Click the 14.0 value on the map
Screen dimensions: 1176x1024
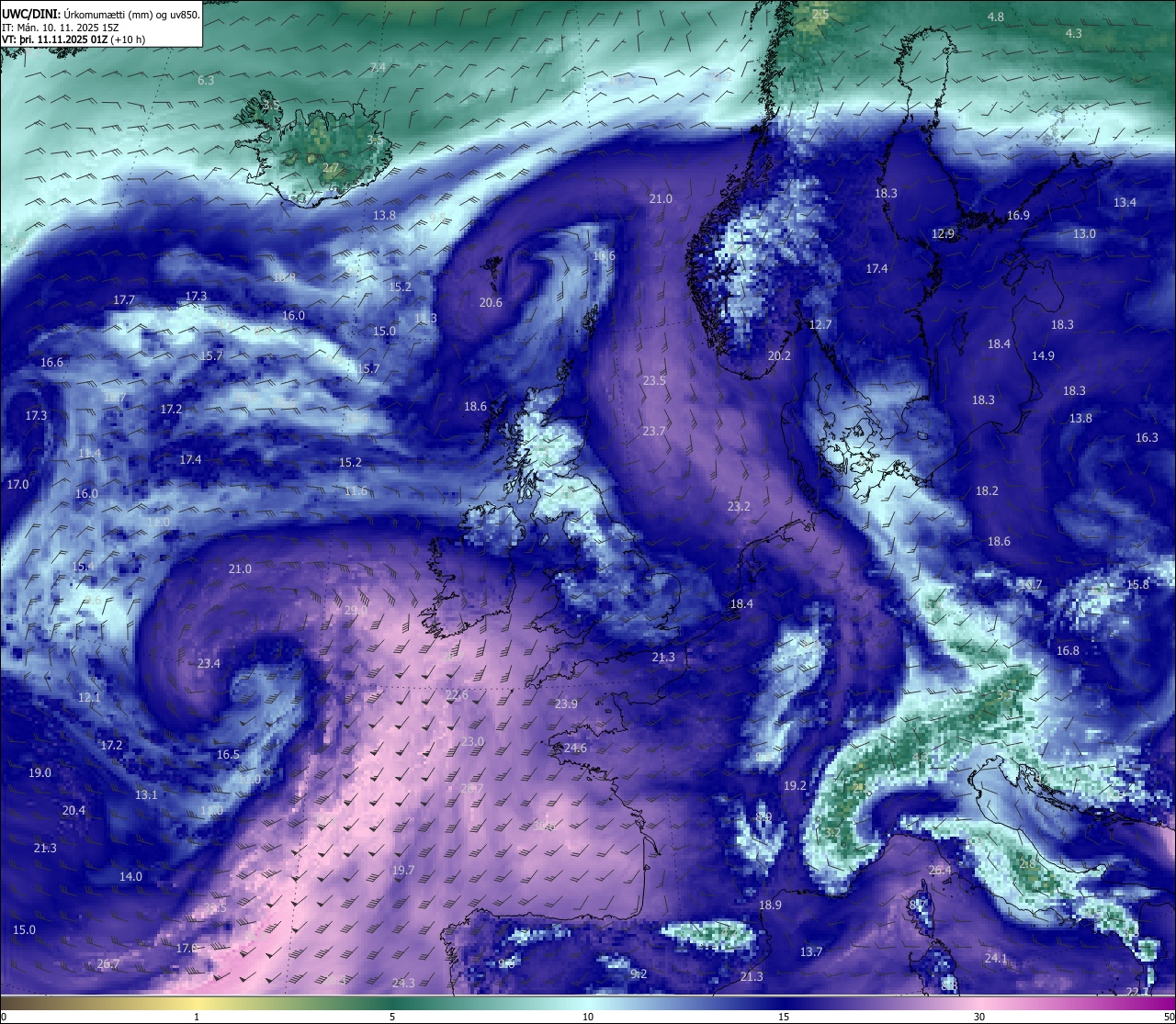(130, 876)
